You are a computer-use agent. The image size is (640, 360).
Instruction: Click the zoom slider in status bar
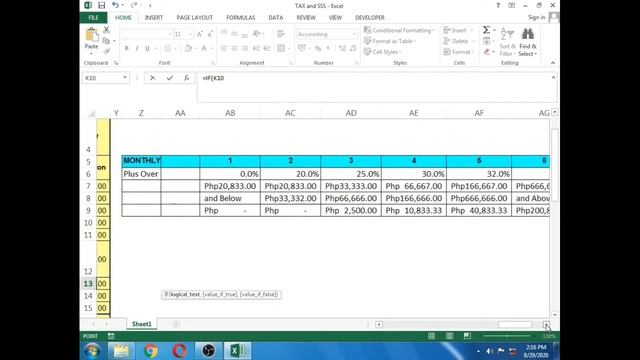coord(507,336)
